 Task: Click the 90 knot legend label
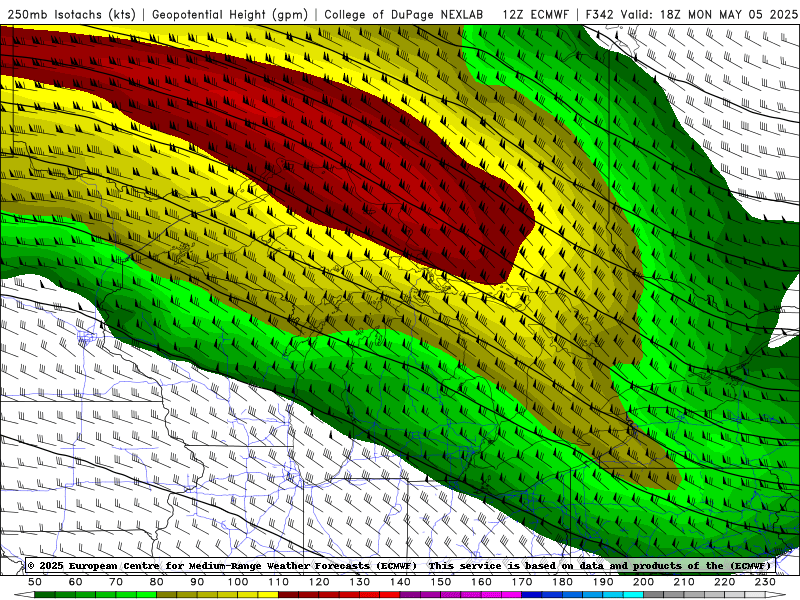click(x=197, y=582)
